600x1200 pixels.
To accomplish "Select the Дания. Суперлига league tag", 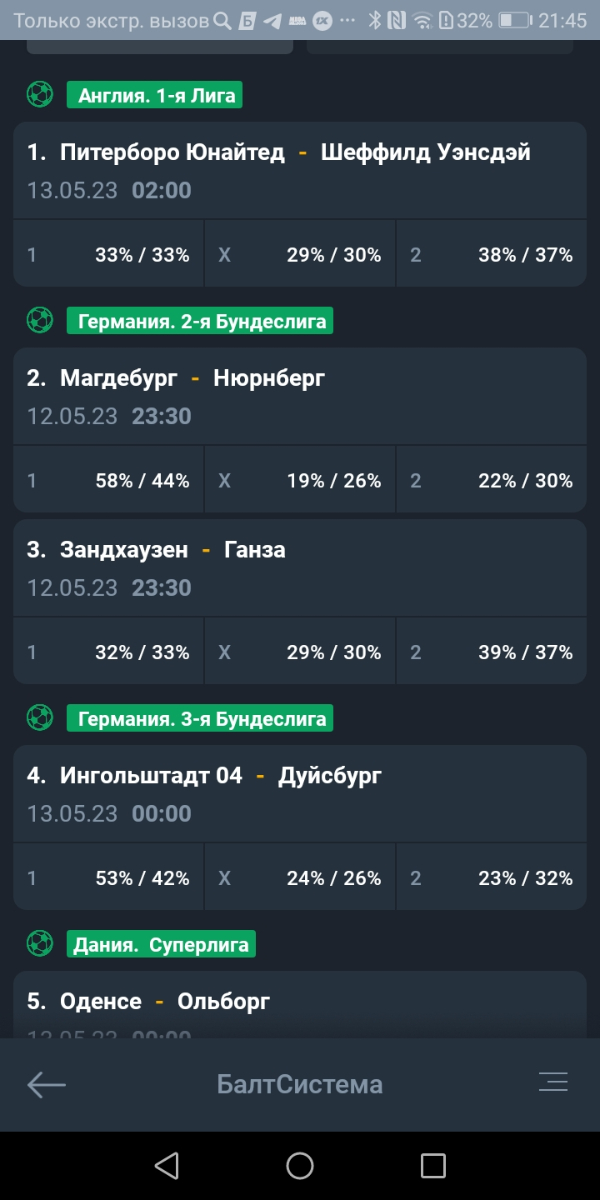I will point(162,944).
